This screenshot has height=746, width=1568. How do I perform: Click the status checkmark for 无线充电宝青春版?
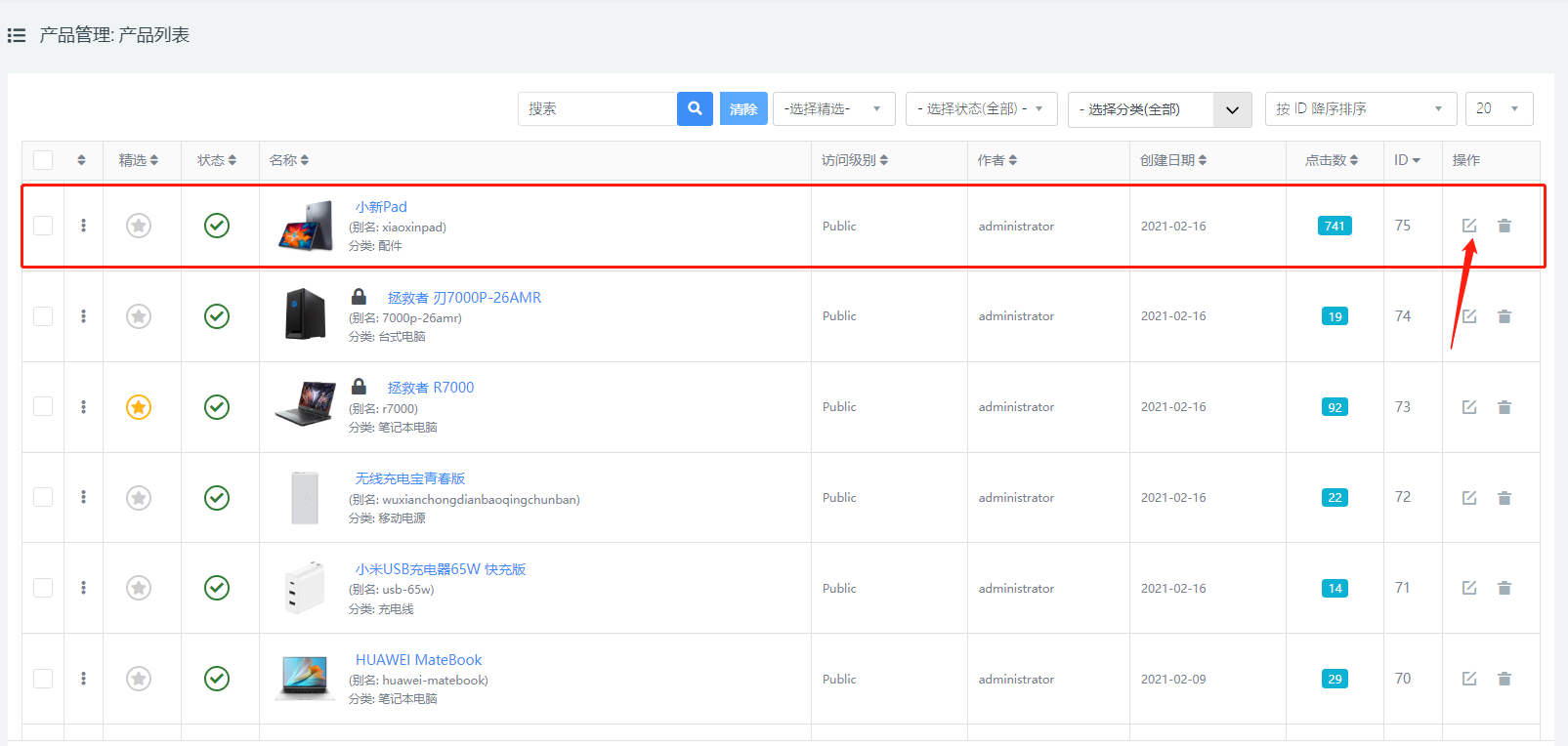pyautogui.click(x=217, y=498)
